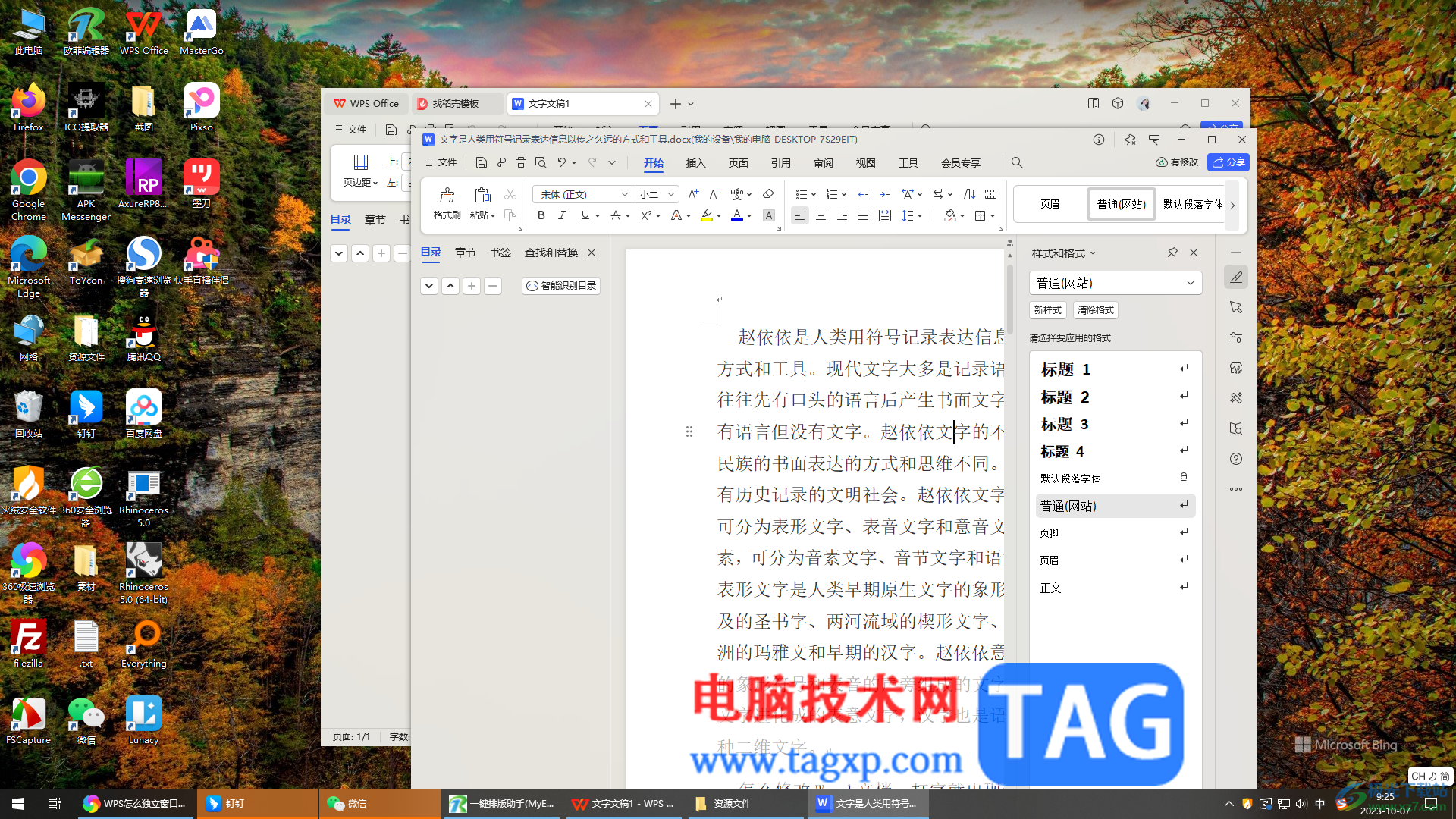The image size is (1456, 819).
Task: Click the Format Painter (格式刷) icon
Action: click(447, 196)
